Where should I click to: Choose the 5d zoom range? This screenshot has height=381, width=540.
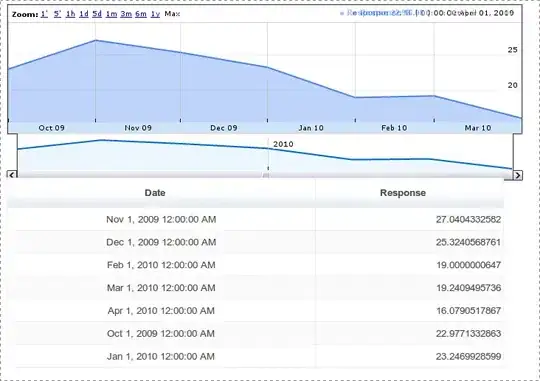click(x=97, y=14)
